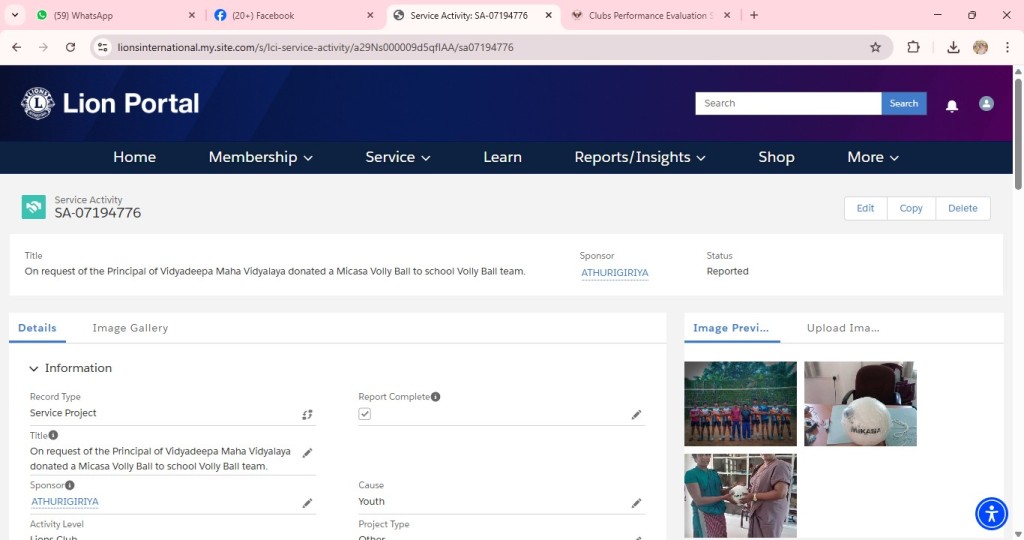Open the Learn menu item

502,157
